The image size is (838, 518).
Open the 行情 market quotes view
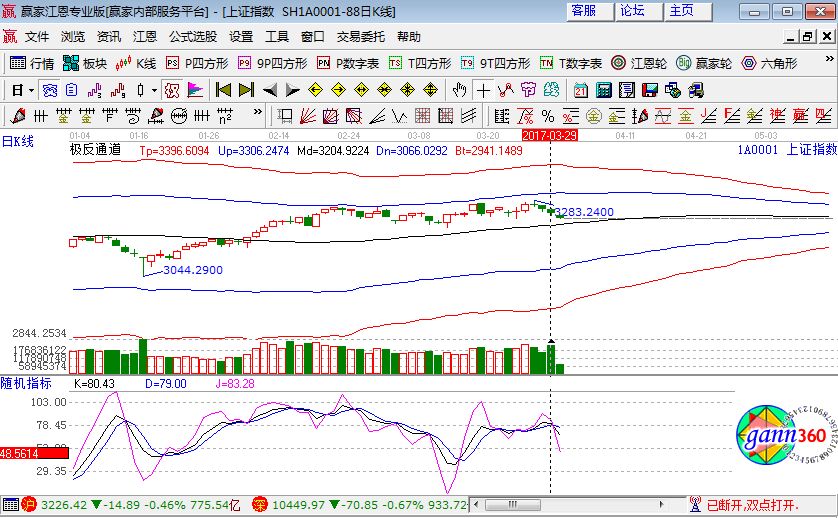pos(32,63)
